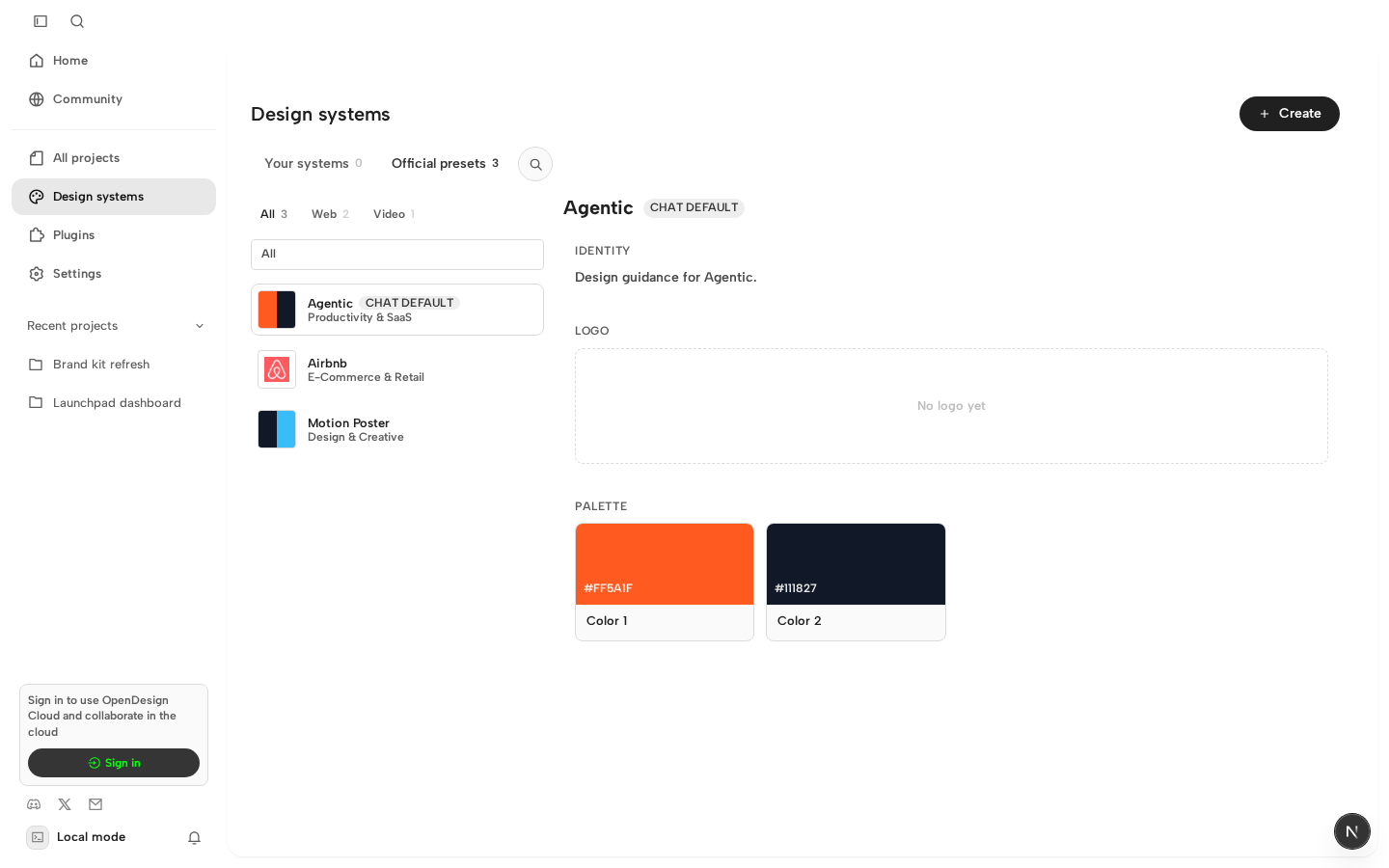
Task: Open the notifications bell icon
Action: point(194,837)
